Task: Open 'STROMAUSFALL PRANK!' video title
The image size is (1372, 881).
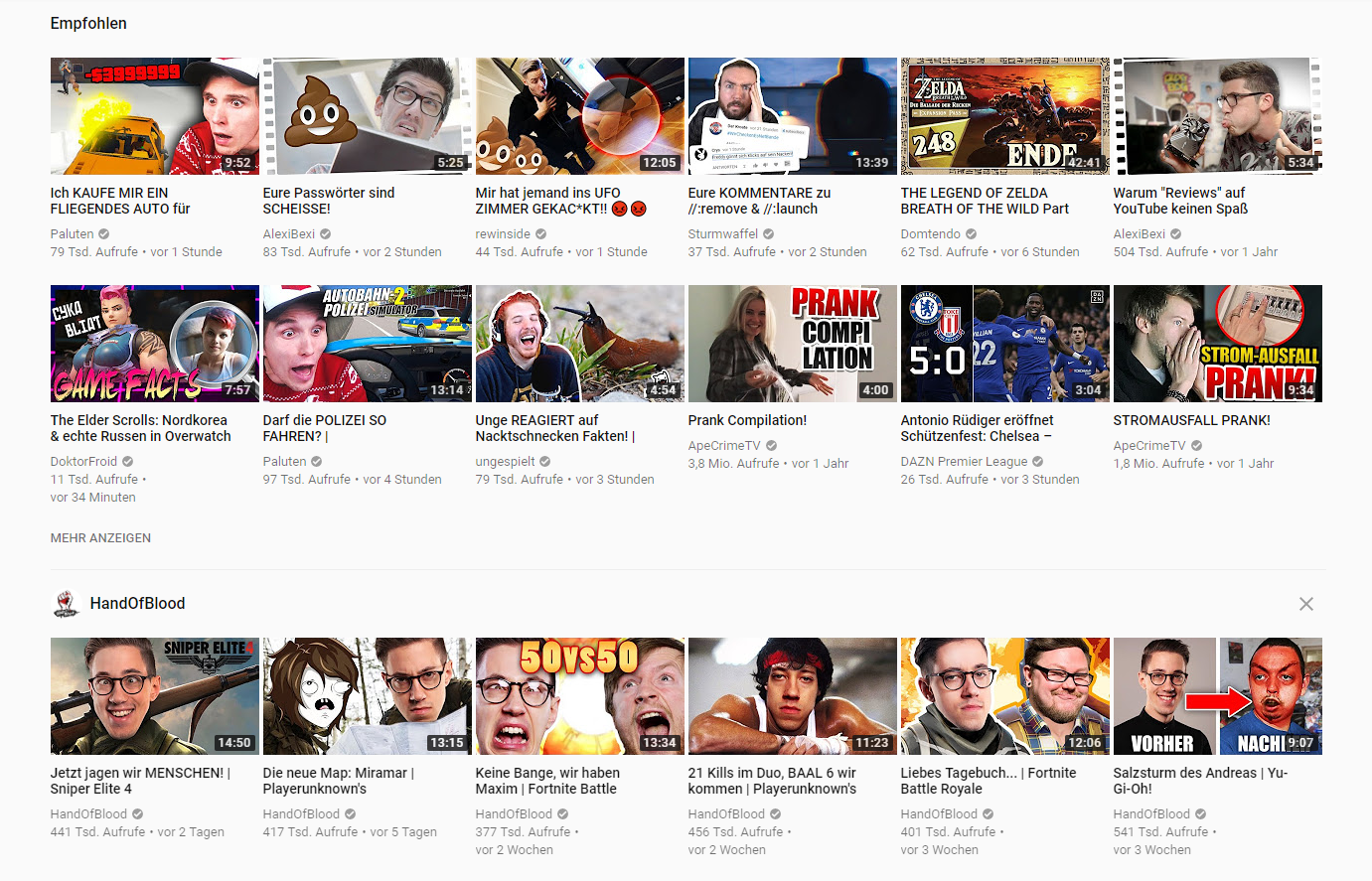Action: click(1191, 420)
